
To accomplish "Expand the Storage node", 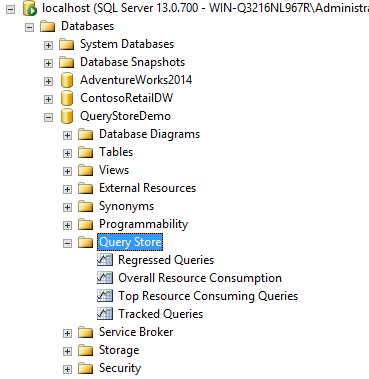I will pyautogui.click(x=67, y=351).
